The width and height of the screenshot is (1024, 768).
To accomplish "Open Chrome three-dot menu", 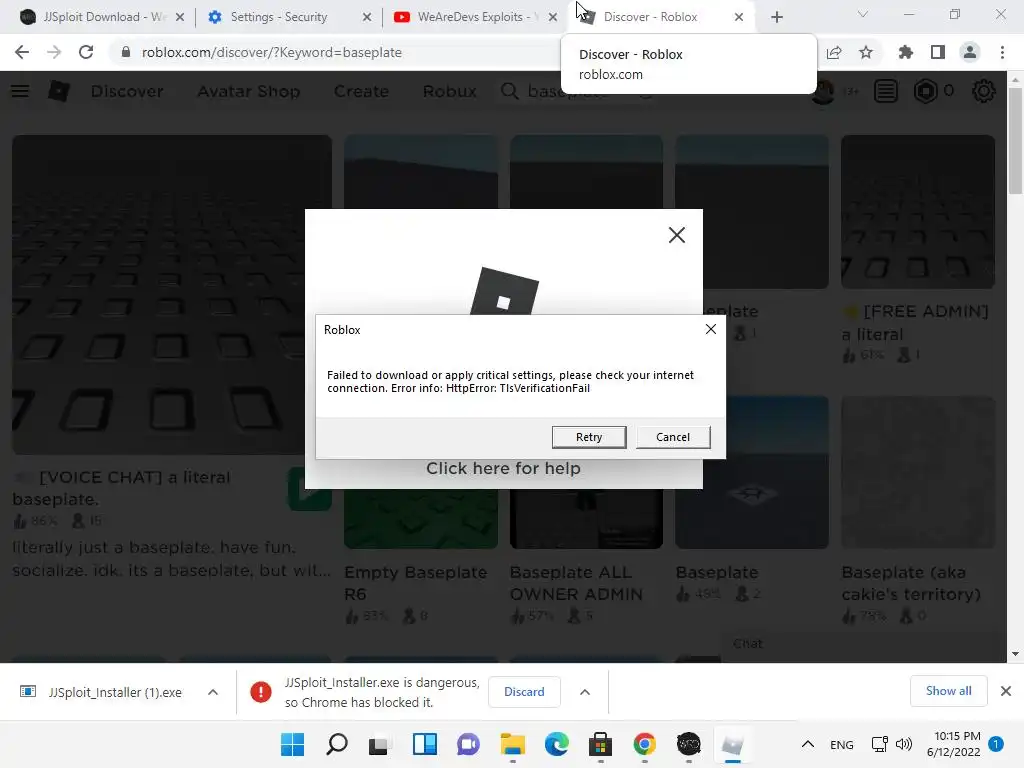I will (1002, 52).
